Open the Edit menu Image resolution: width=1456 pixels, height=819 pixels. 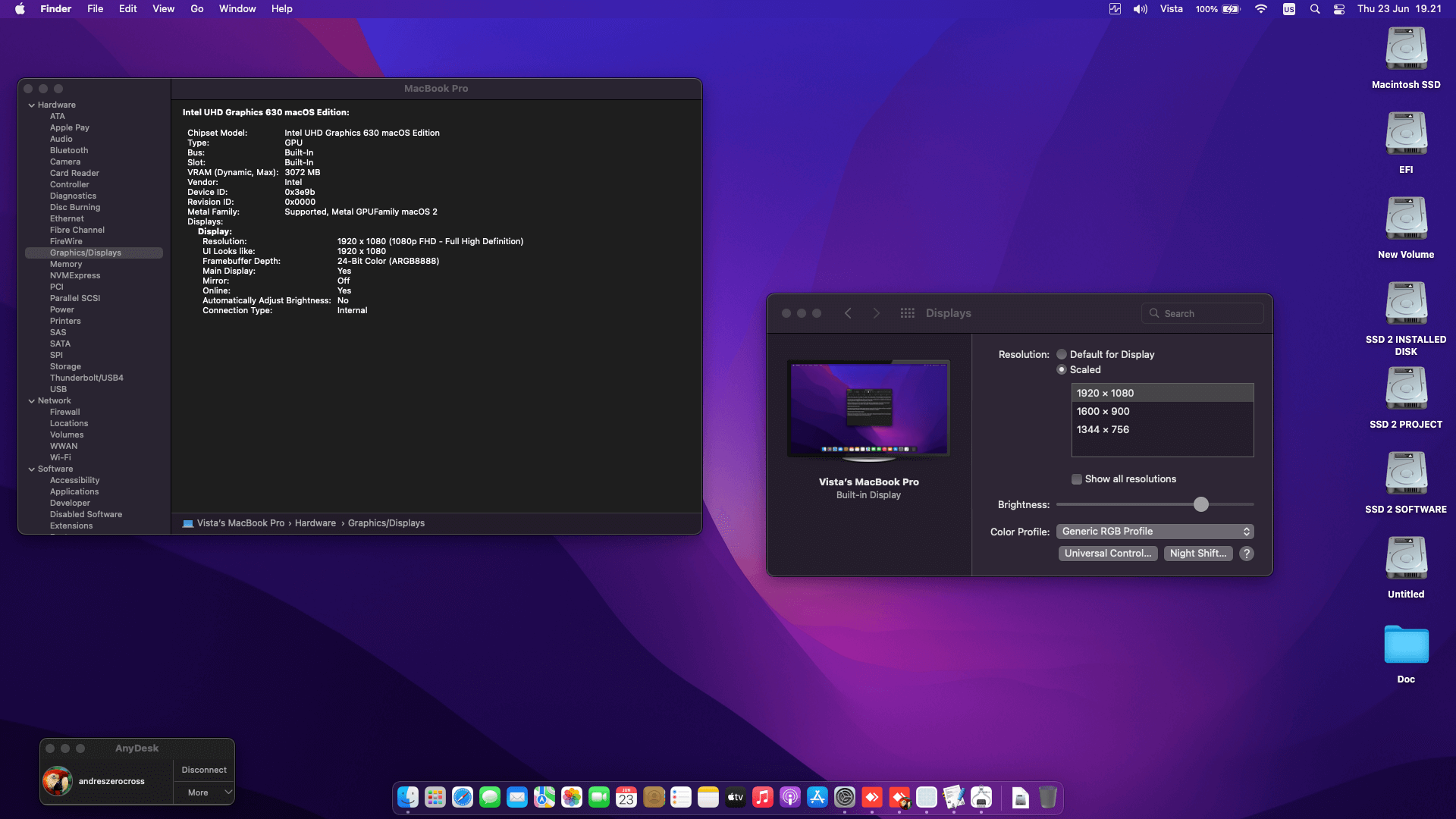(127, 9)
